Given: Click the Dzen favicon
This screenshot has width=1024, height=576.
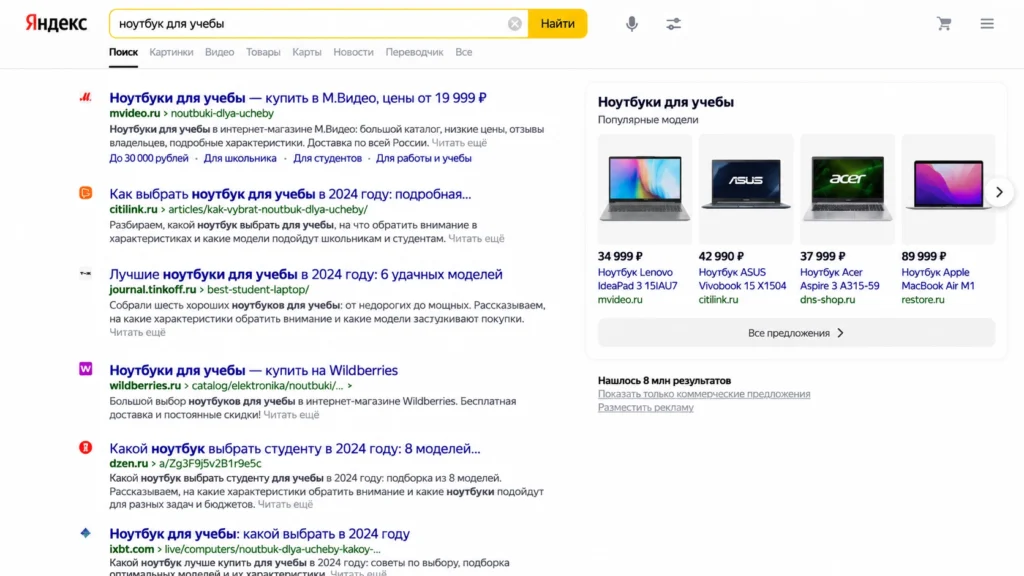Looking at the screenshot, I should 86,447.
